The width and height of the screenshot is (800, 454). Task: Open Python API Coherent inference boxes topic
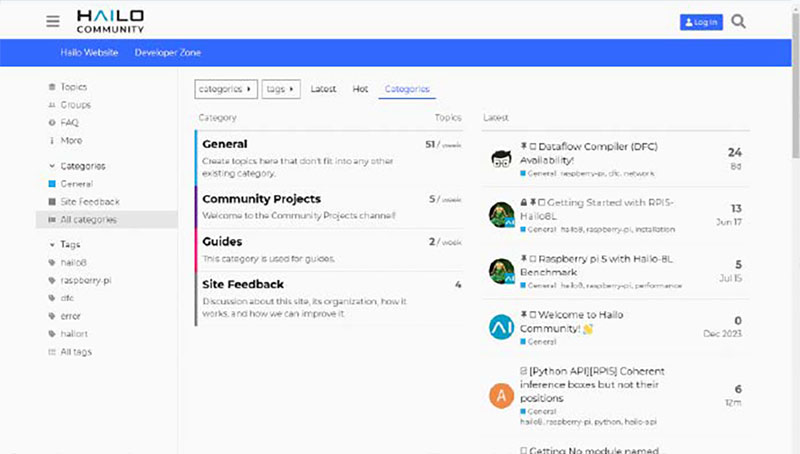[592, 384]
